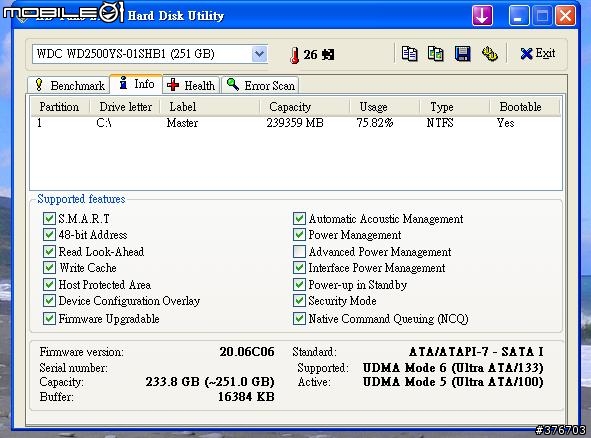Click the Capacity column header
Screen dimensions: 591x438
305,107
